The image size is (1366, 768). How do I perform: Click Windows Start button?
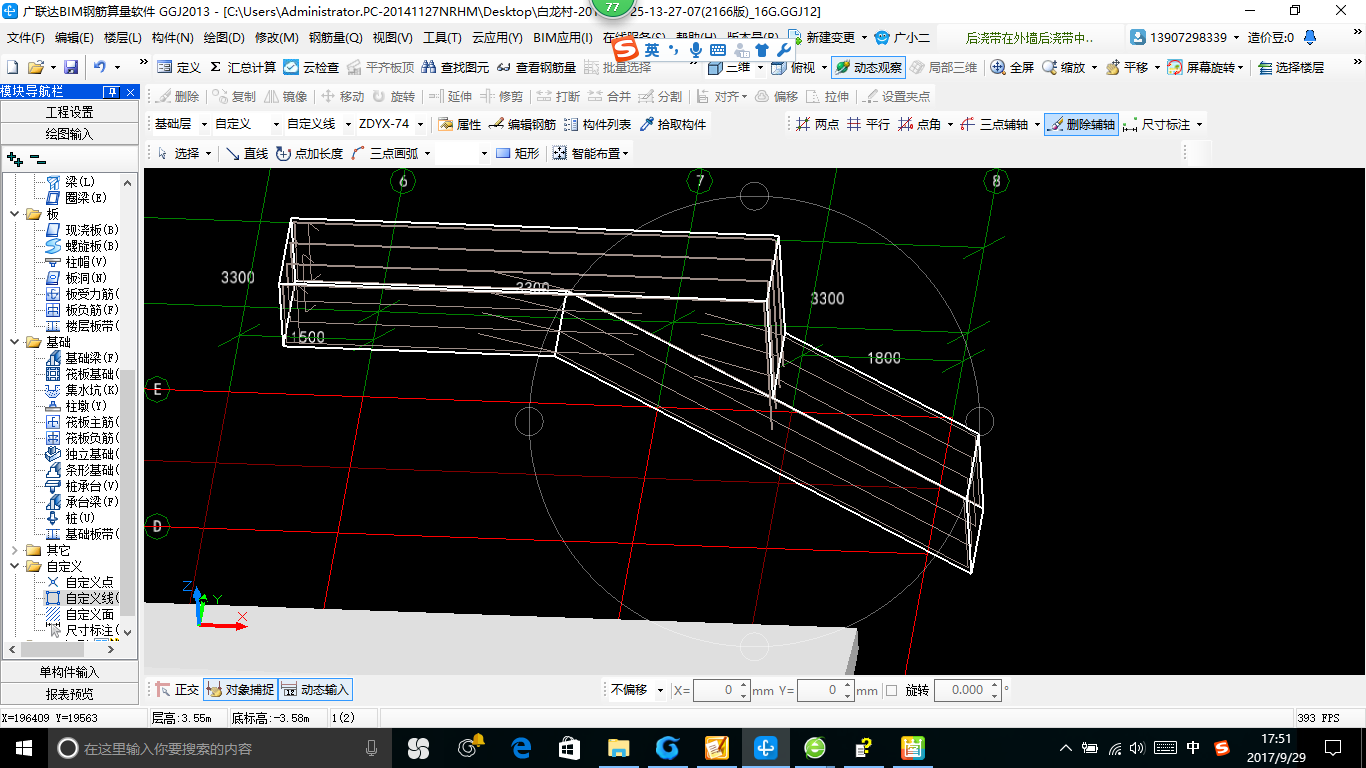pyautogui.click(x=22, y=748)
